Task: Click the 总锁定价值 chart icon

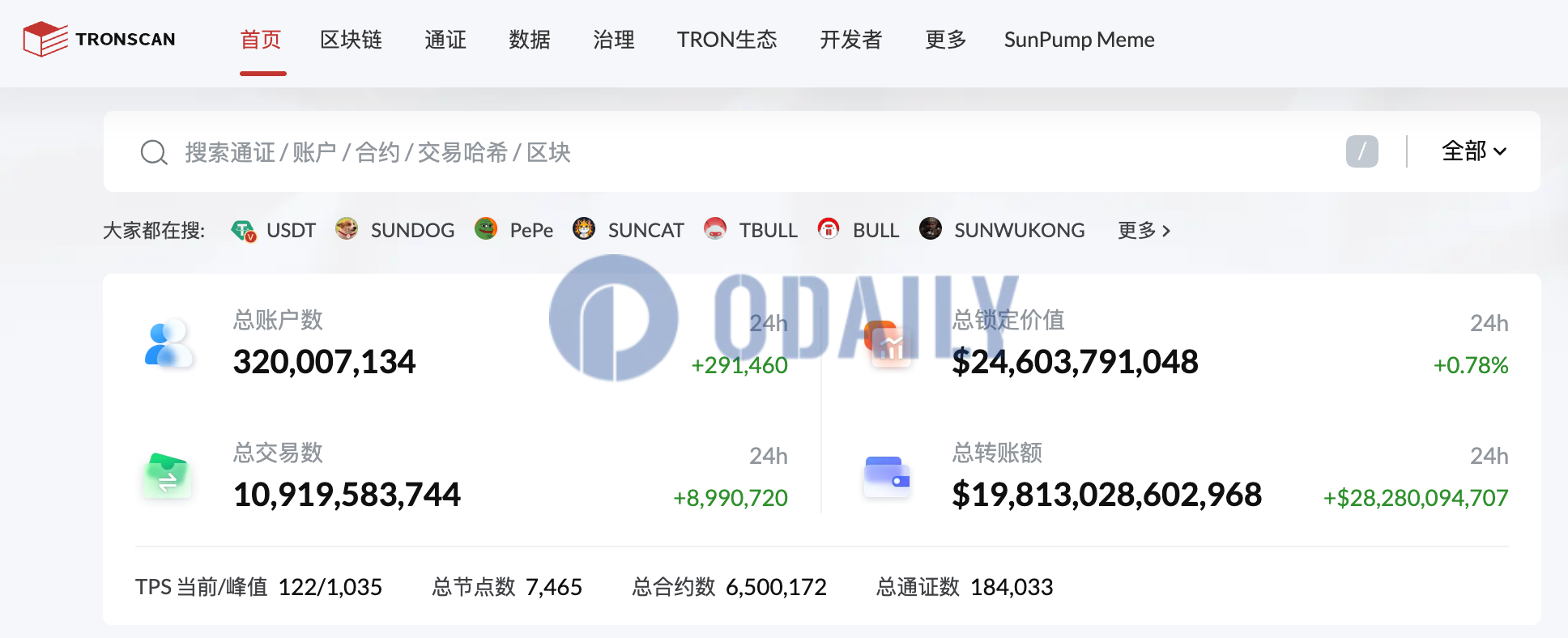Action: 888,343
